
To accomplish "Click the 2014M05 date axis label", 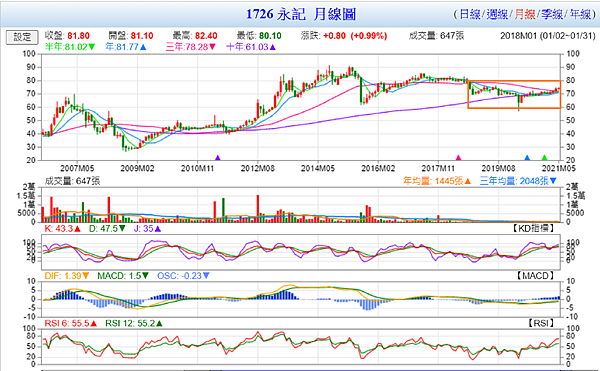I will coord(318,168).
